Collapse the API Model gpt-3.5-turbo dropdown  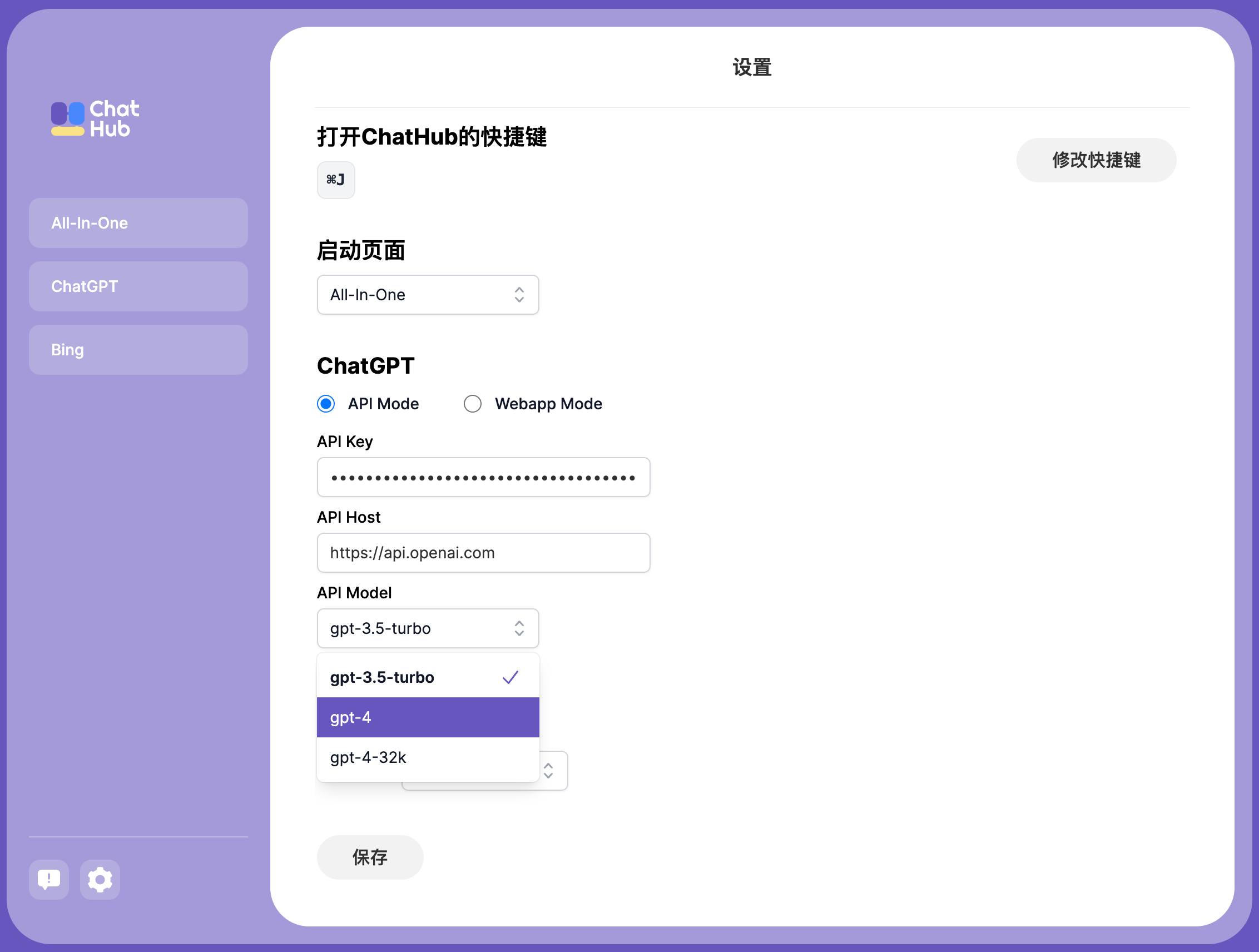pos(428,628)
